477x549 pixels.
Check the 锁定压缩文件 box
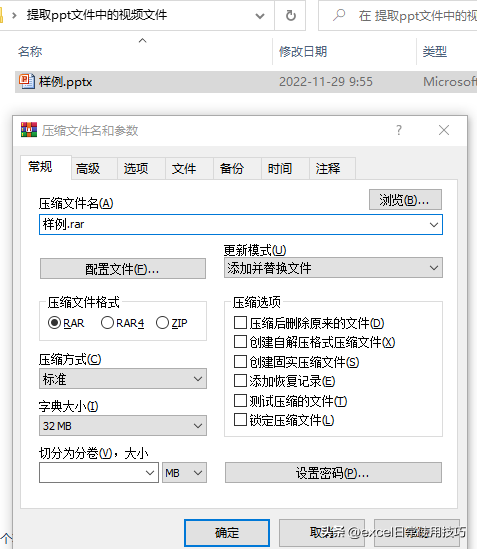click(x=240, y=419)
